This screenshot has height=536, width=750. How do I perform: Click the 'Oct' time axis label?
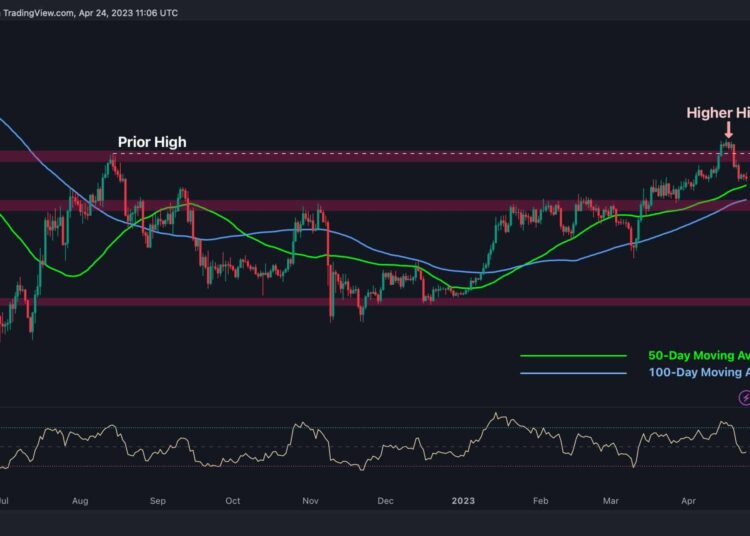[x=232, y=501]
